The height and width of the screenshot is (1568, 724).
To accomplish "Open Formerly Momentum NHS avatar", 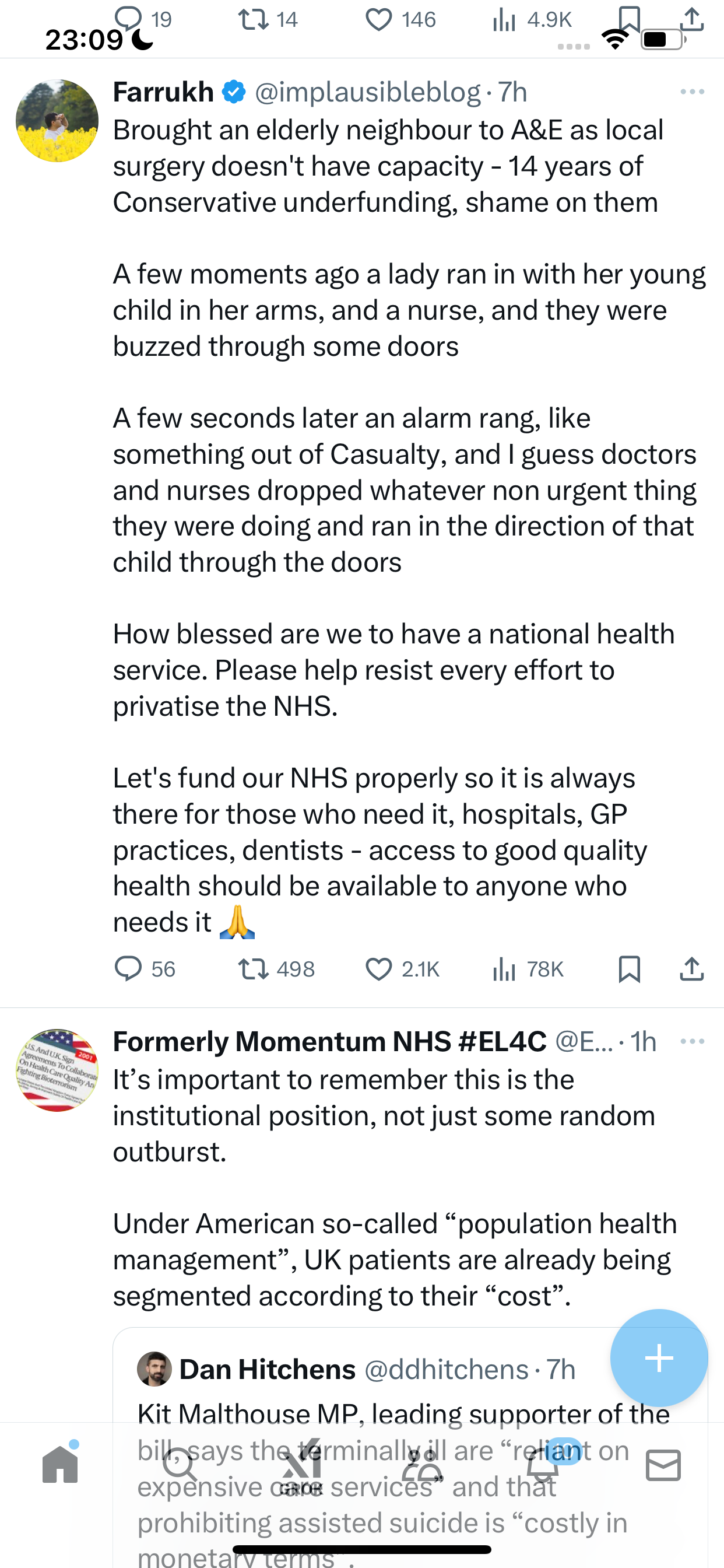I will point(57,1070).
